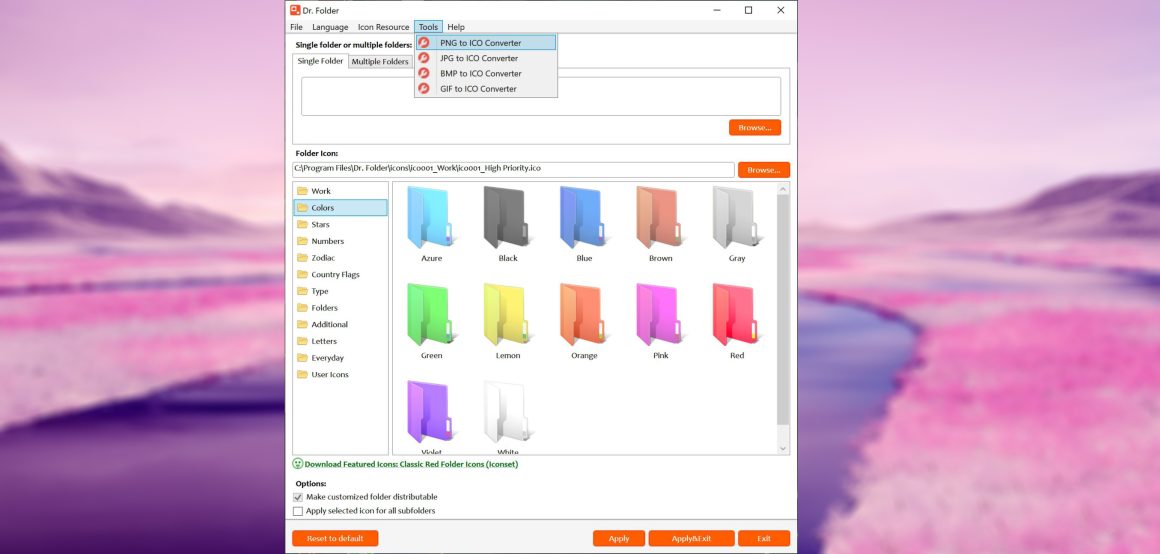Click the Exit button
Screen dimensions: 1160x554
[x=764, y=538]
